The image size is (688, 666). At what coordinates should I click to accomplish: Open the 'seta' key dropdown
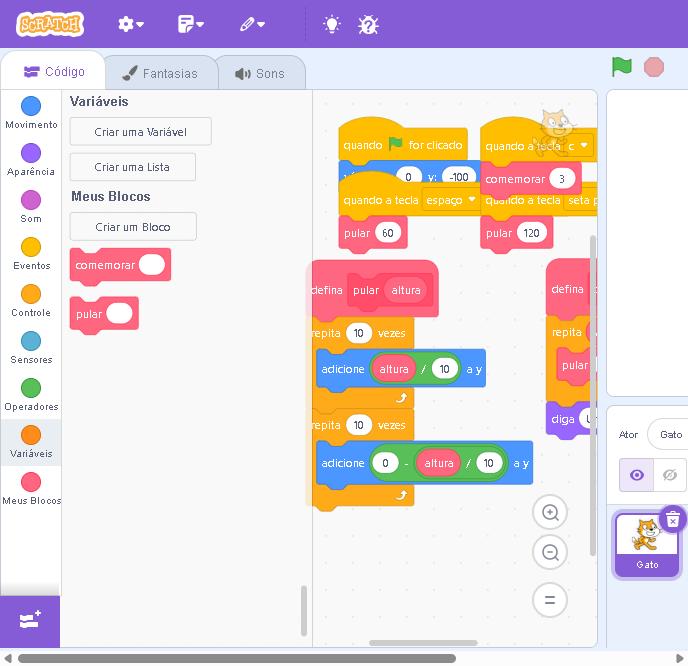(581, 200)
